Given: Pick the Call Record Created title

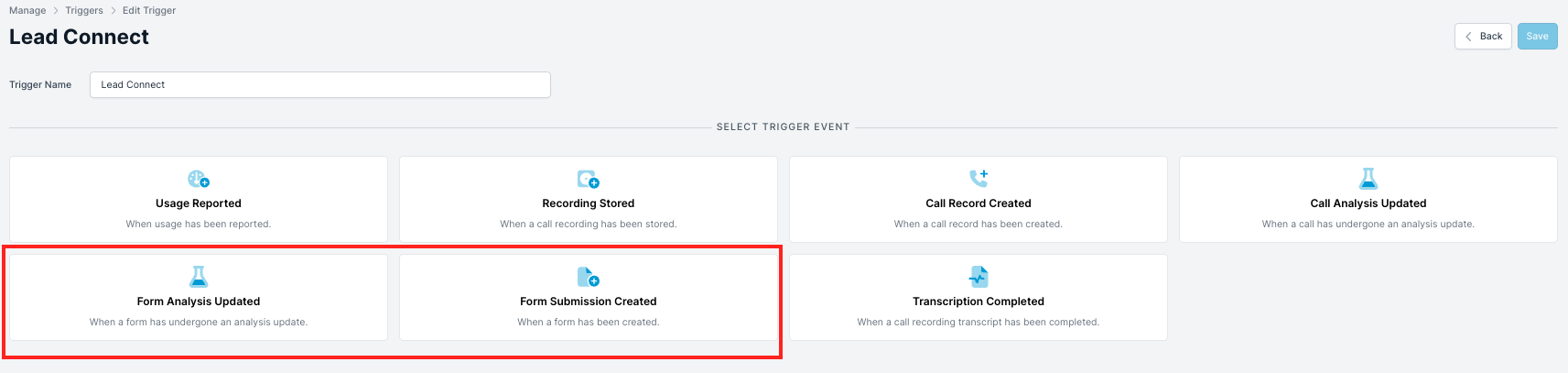Looking at the screenshot, I should [x=979, y=203].
